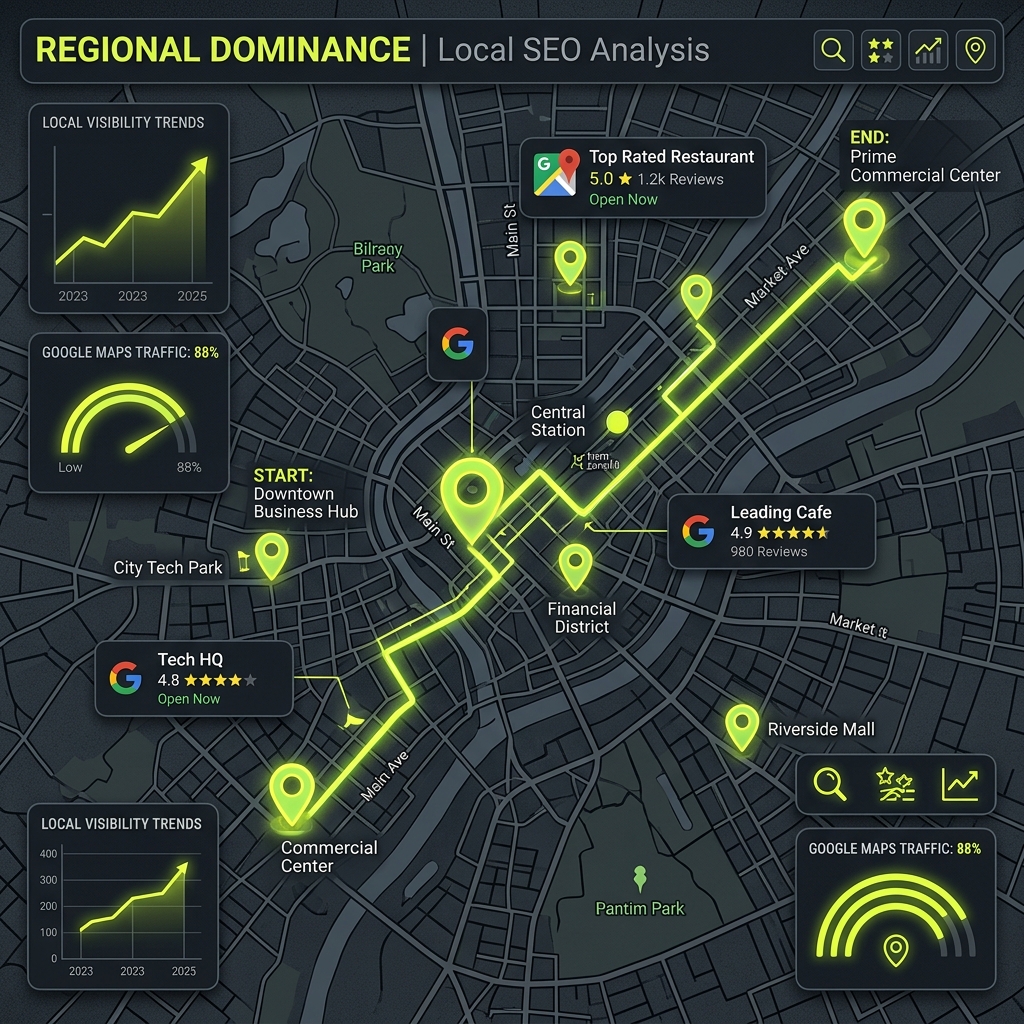Click the 980 Reviews text
1024x1024 pixels.
point(769,552)
